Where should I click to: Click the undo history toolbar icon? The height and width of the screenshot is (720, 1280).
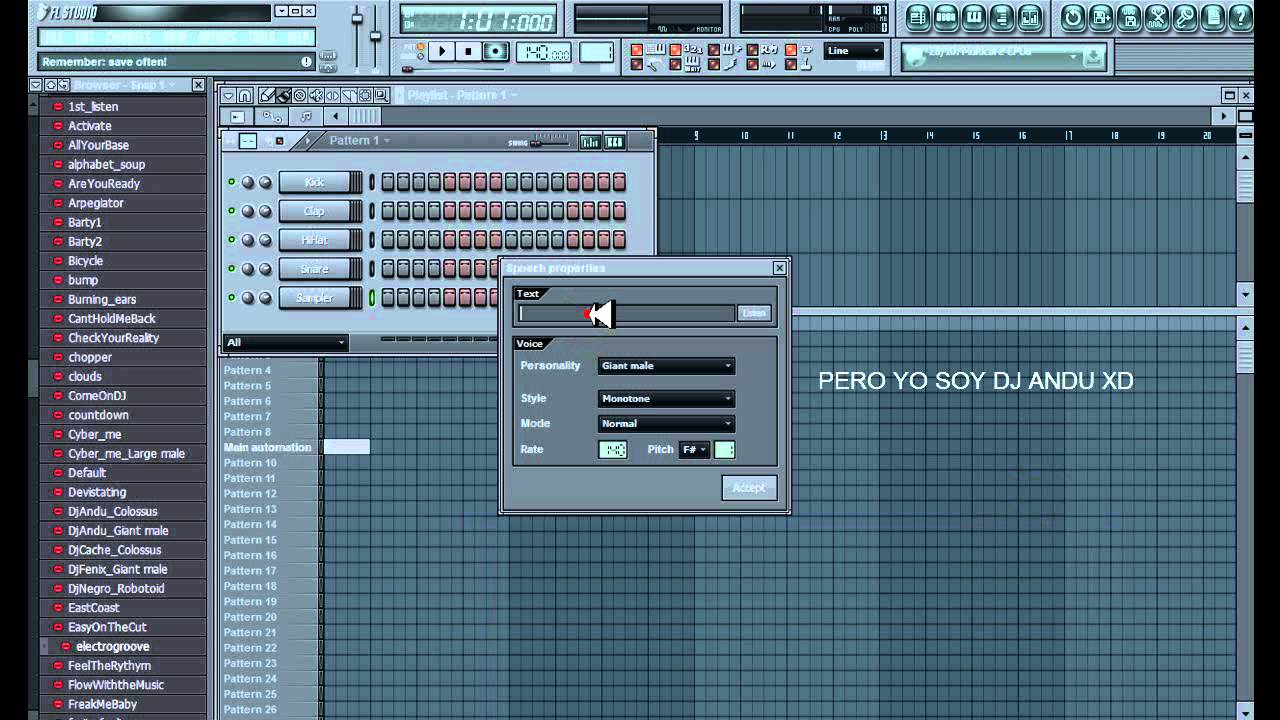(1073, 17)
